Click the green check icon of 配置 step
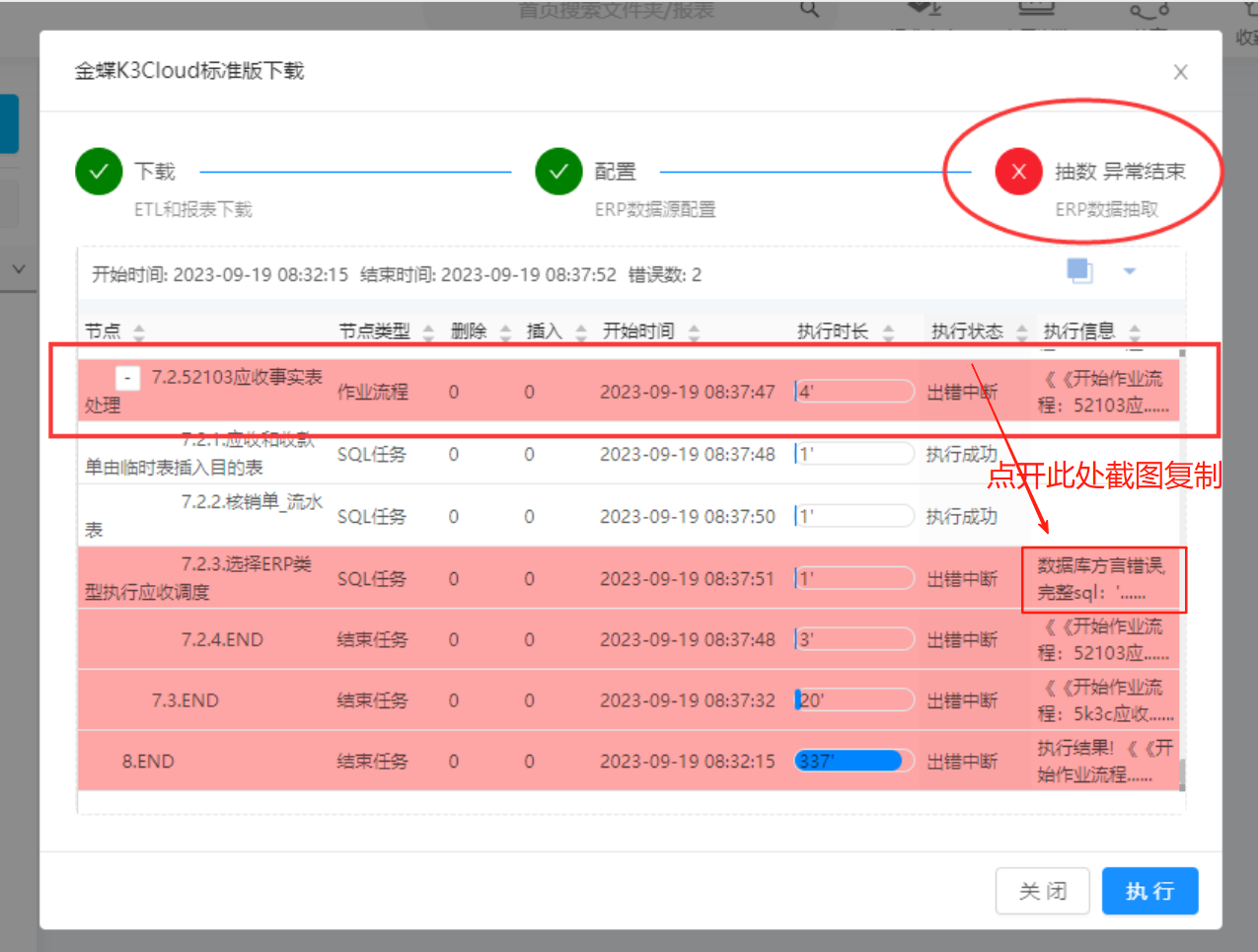Viewport: 1258px width, 952px height. (558, 172)
